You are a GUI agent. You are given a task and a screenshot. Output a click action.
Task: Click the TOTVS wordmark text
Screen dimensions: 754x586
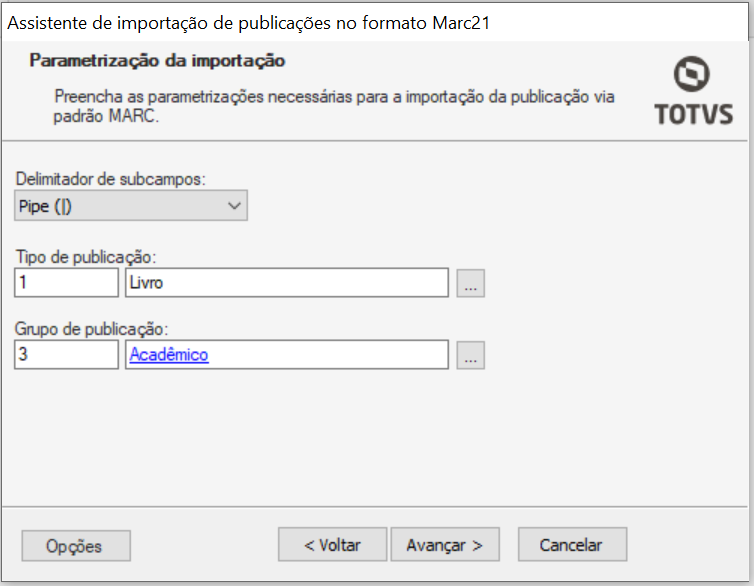click(x=693, y=114)
